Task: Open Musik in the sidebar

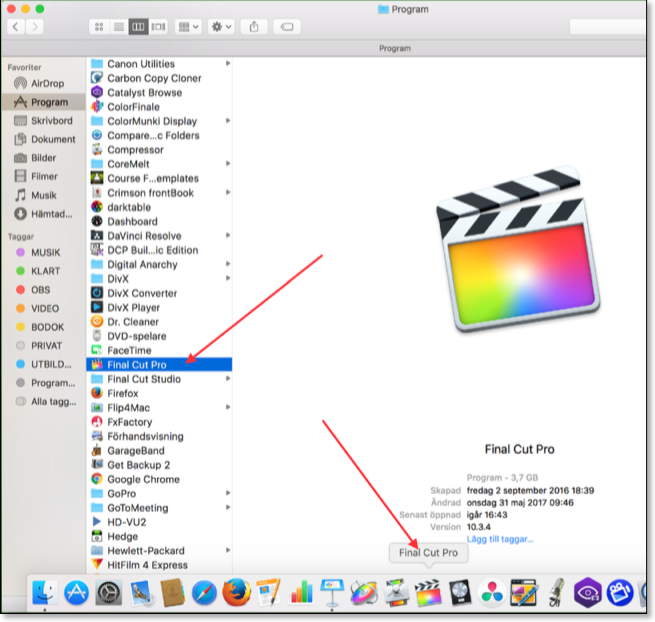Action: pyautogui.click(x=43, y=195)
